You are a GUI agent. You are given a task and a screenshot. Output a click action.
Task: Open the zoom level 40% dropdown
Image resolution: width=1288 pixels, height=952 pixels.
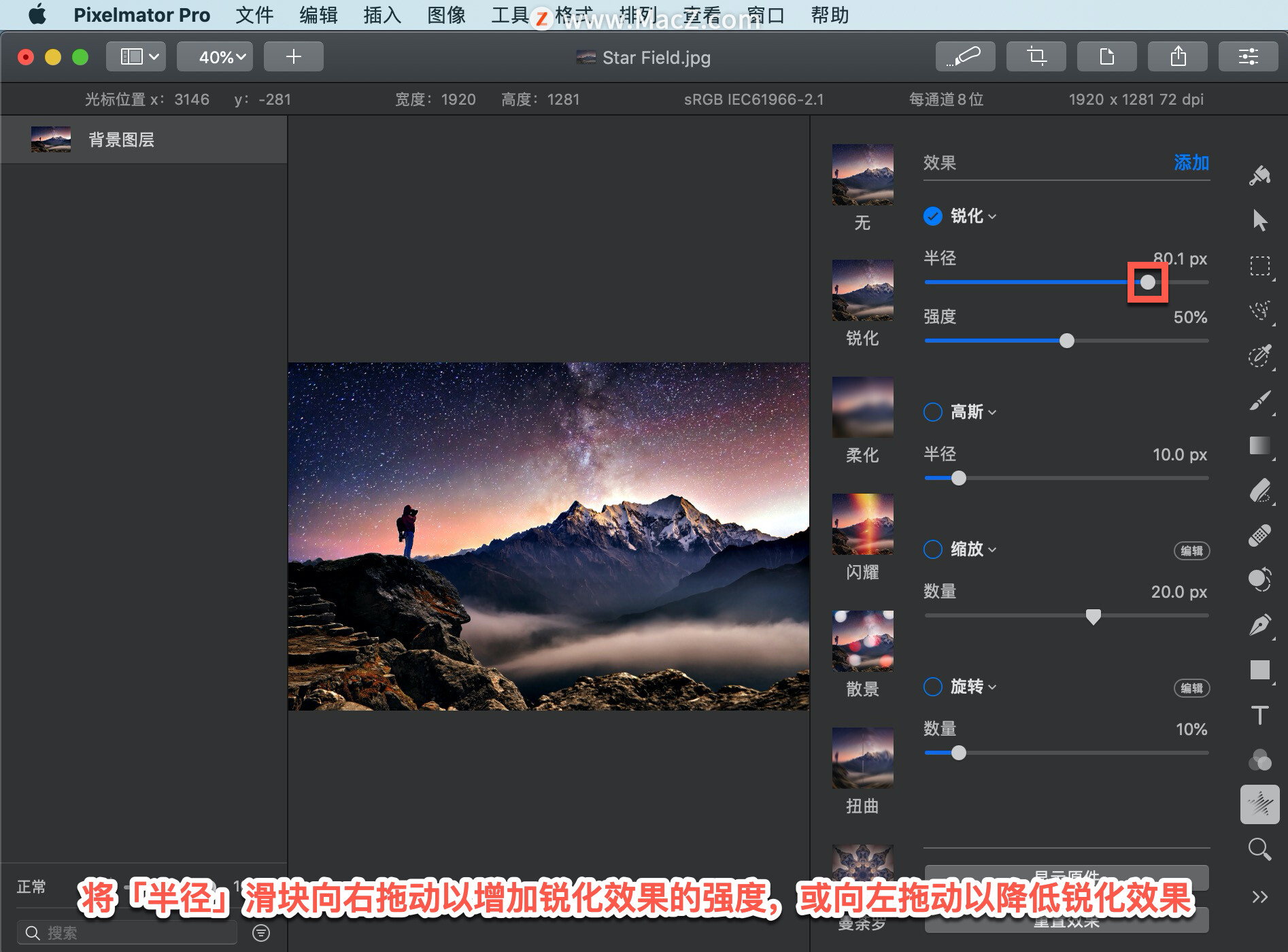pyautogui.click(x=215, y=56)
